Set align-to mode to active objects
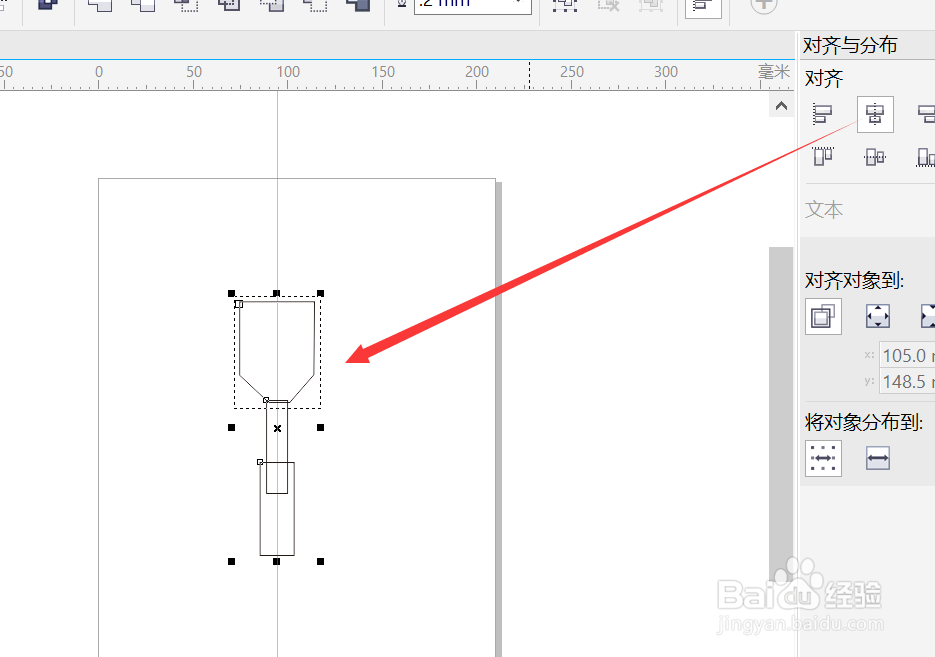The image size is (935, 657). click(823, 316)
